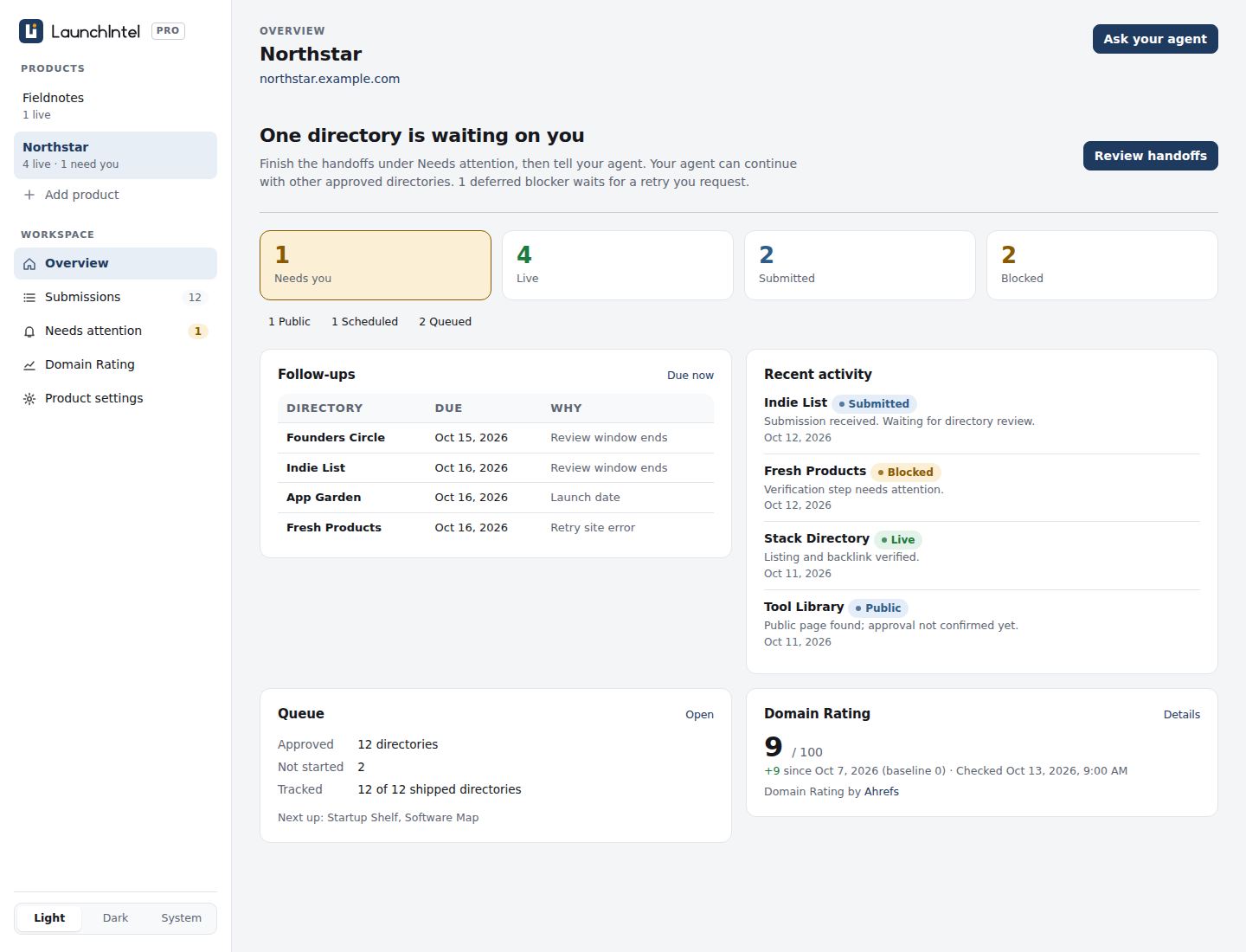Open the Submitted stat card

point(860,266)
